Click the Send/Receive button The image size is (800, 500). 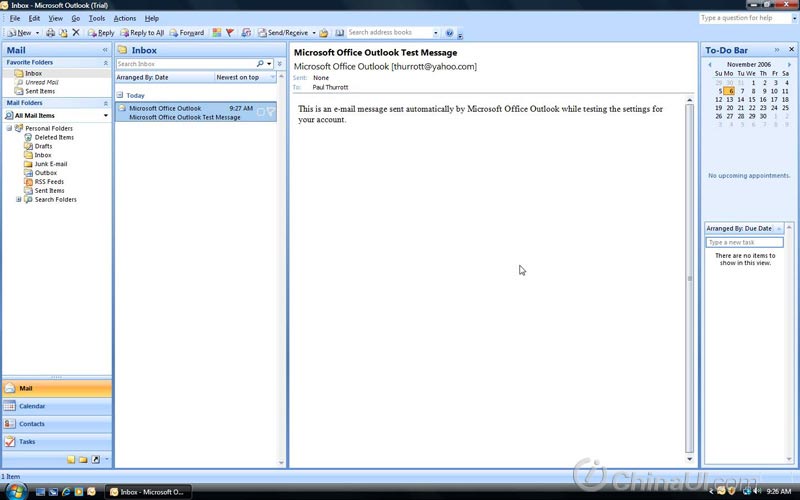coord(283,33)
